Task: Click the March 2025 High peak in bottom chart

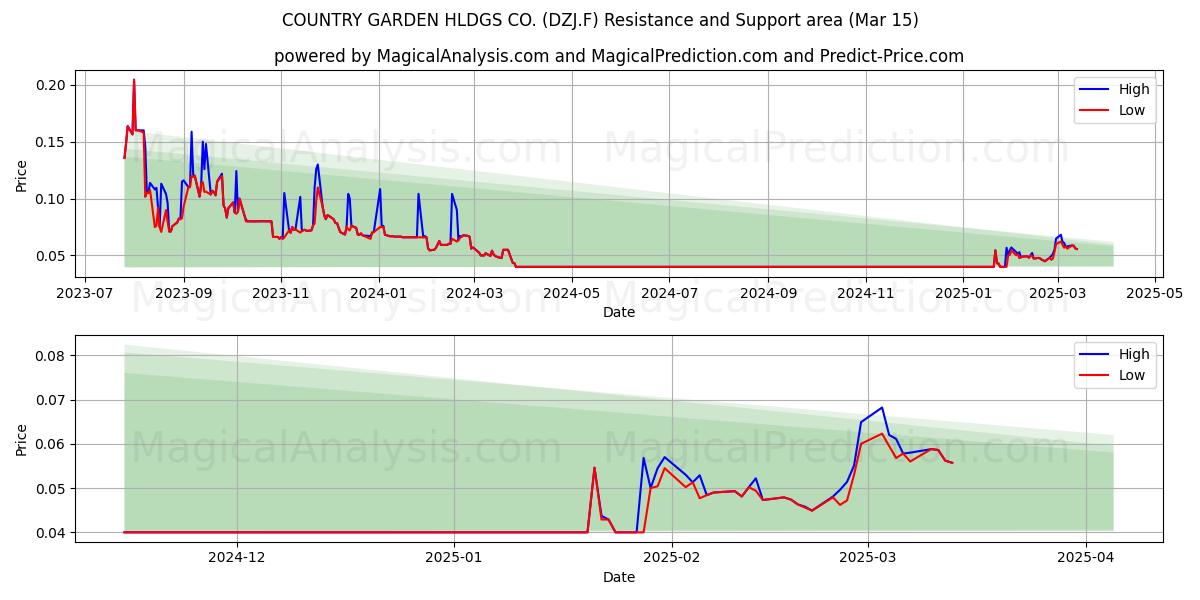Action: pos(881,408)
